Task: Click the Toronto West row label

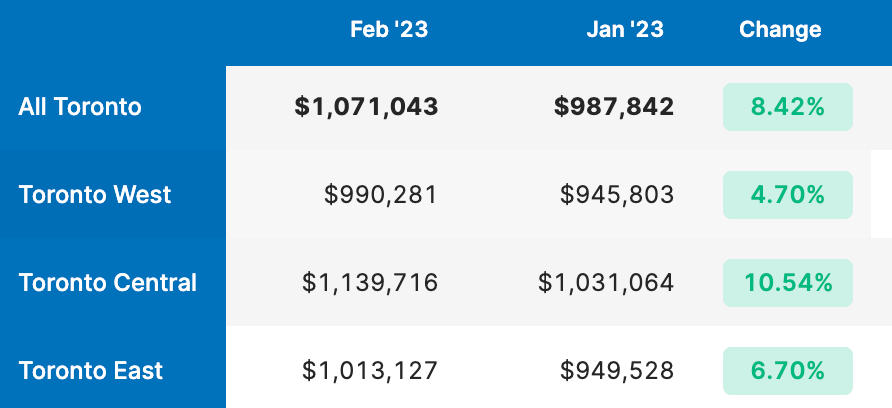Action: click(x=95, y=195)
